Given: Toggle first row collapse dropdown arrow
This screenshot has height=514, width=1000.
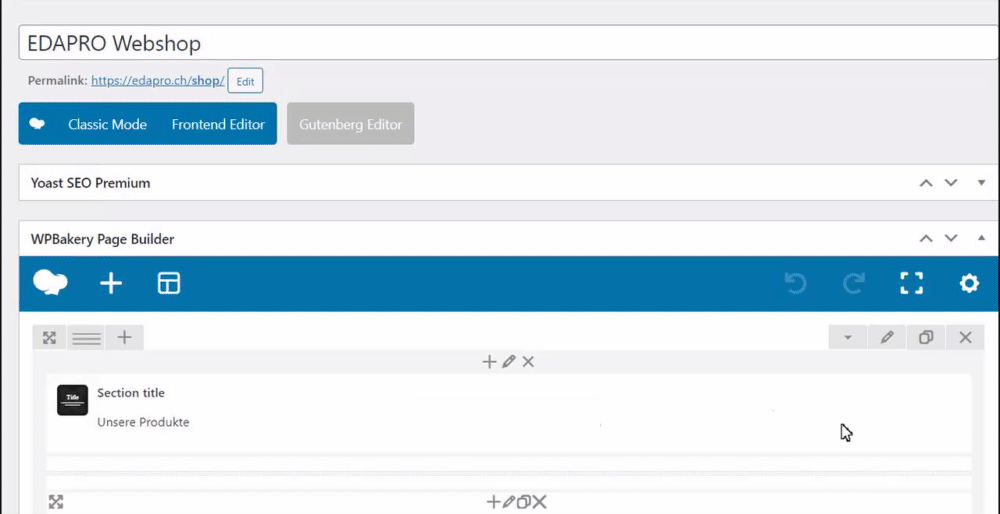Looking at the screenshot, I should [x=848, y=337].
